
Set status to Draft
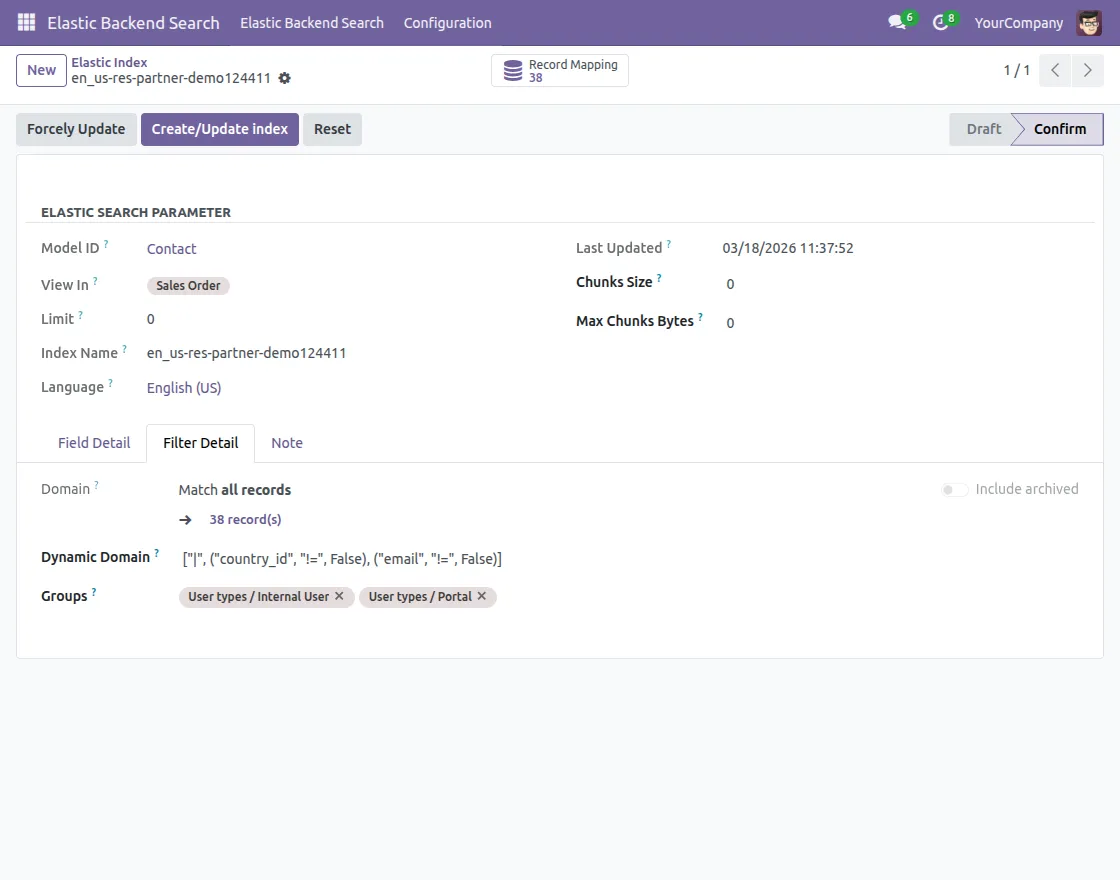pyautogui.click(x=983, y=129)
